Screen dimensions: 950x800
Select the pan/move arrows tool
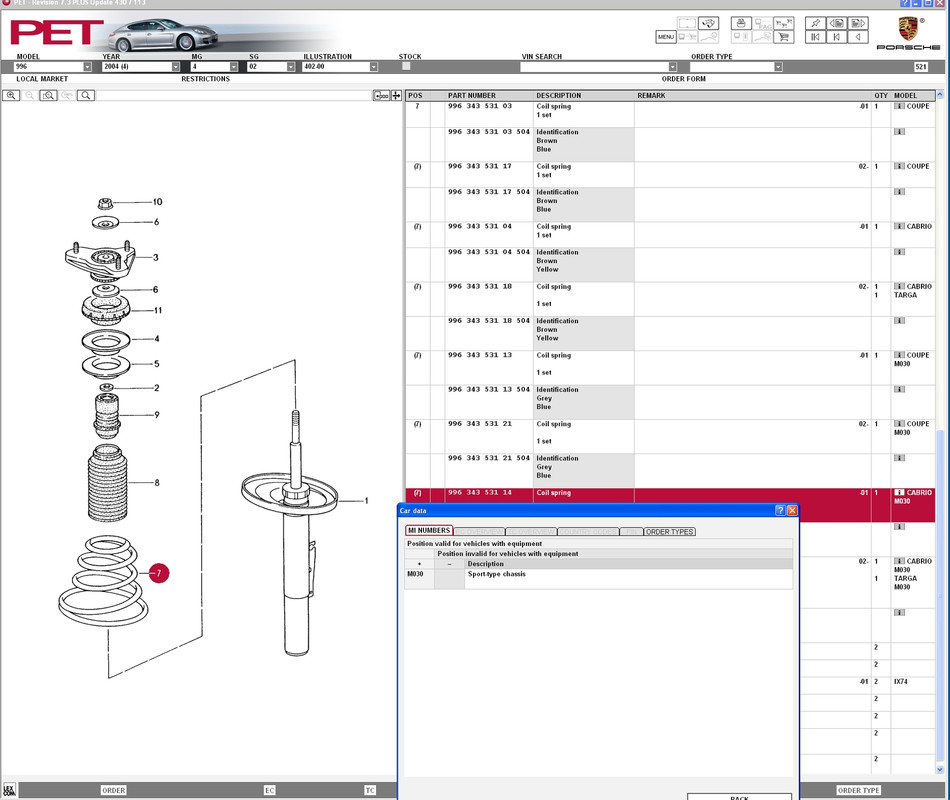click(396, 95)
